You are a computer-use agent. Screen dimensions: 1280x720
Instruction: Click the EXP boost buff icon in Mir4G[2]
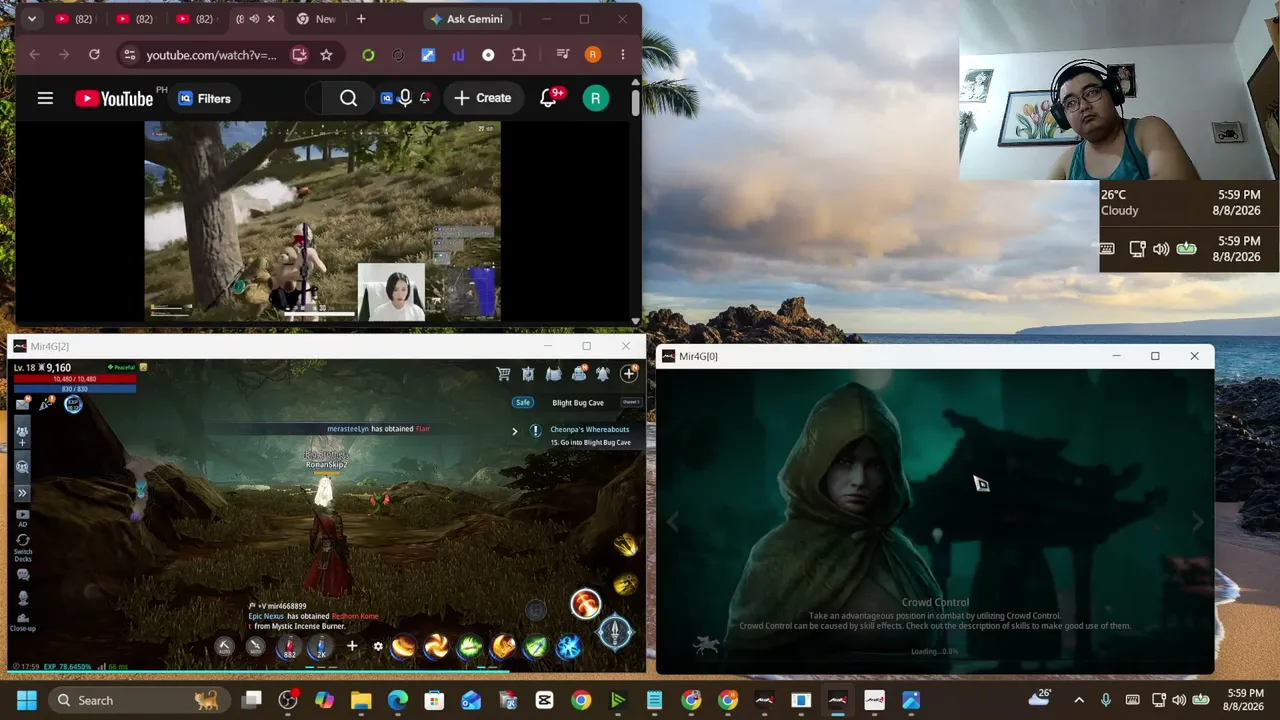[x=72, y=404]
